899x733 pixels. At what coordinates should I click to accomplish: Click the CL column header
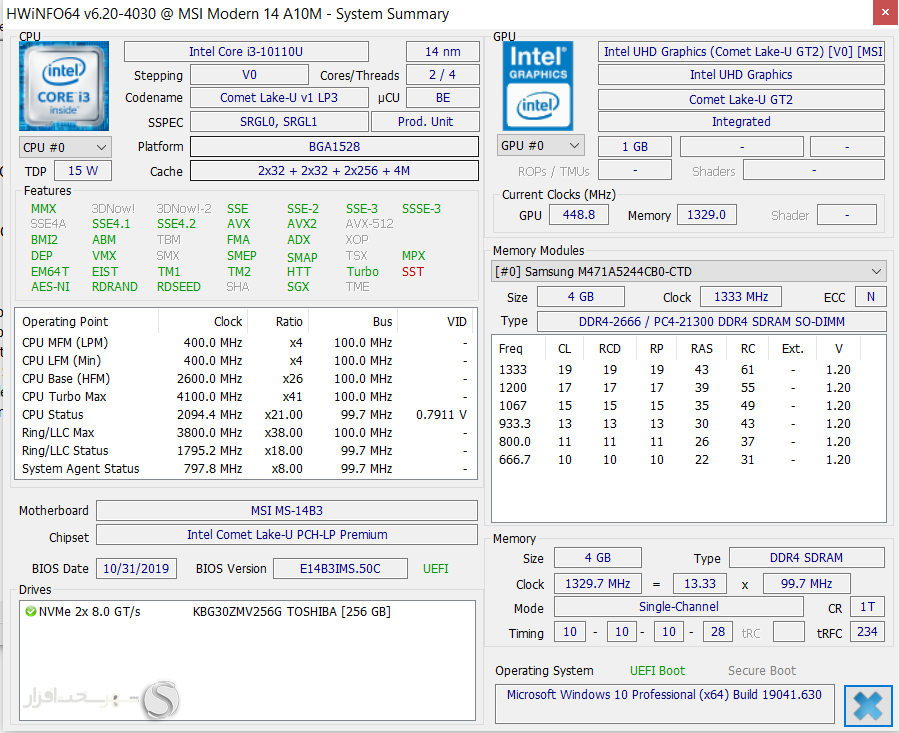(565, 348)
